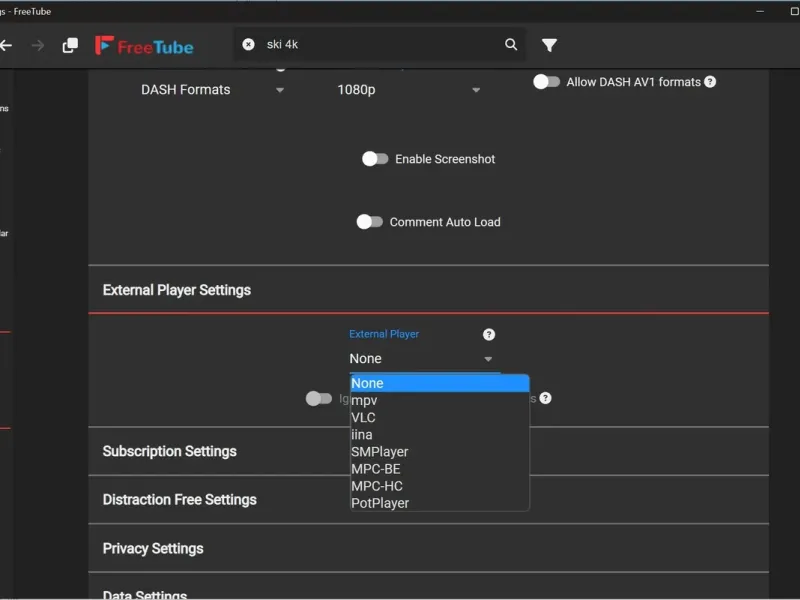Viewport: 800px width, 600px height.
Task: Turn on Comment Auto Load
Action: (x=369, y=222)
